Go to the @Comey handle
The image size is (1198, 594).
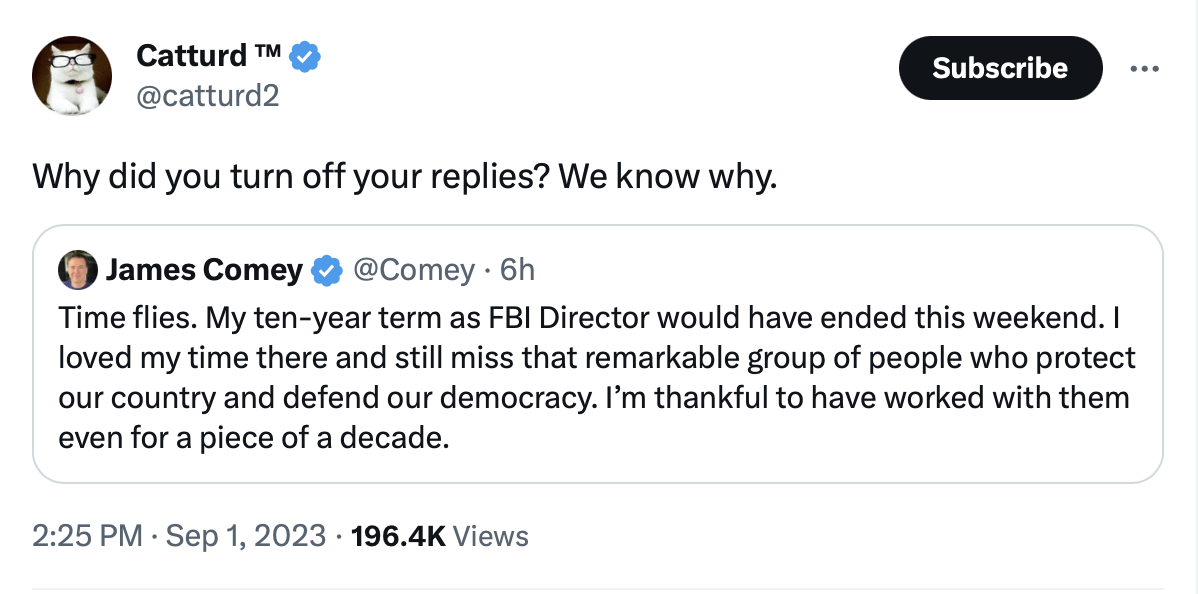pyautogui.click(x=413, y=271)
